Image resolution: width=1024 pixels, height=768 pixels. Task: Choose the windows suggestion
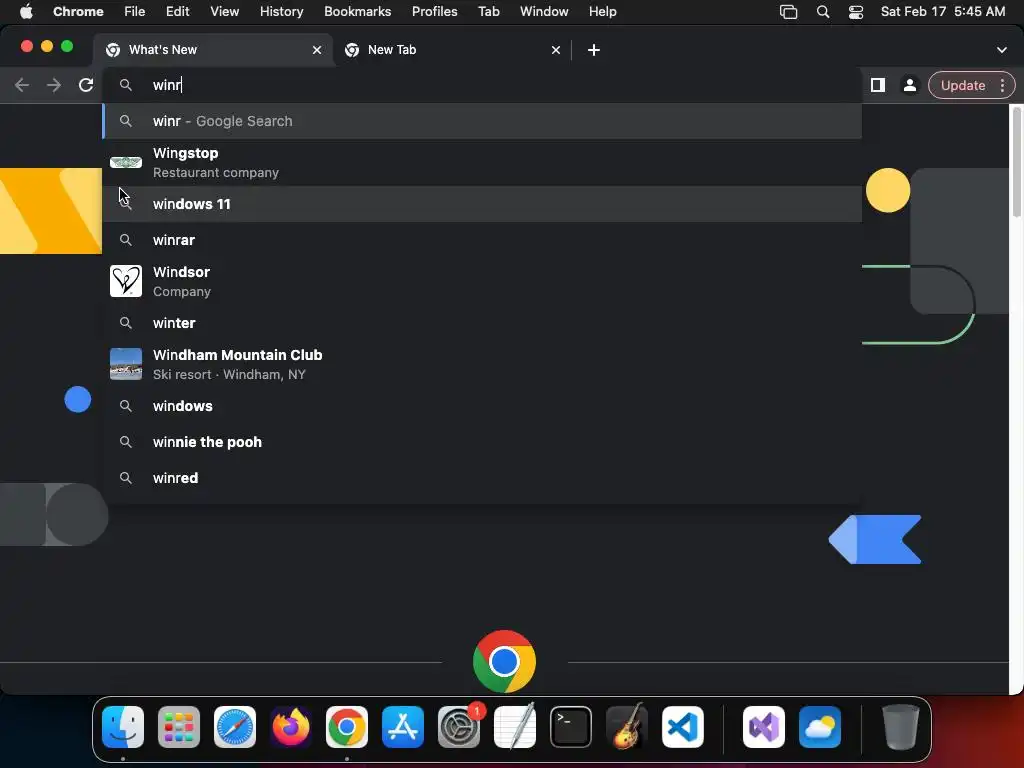pyautogui.click(x=482, y=406)
